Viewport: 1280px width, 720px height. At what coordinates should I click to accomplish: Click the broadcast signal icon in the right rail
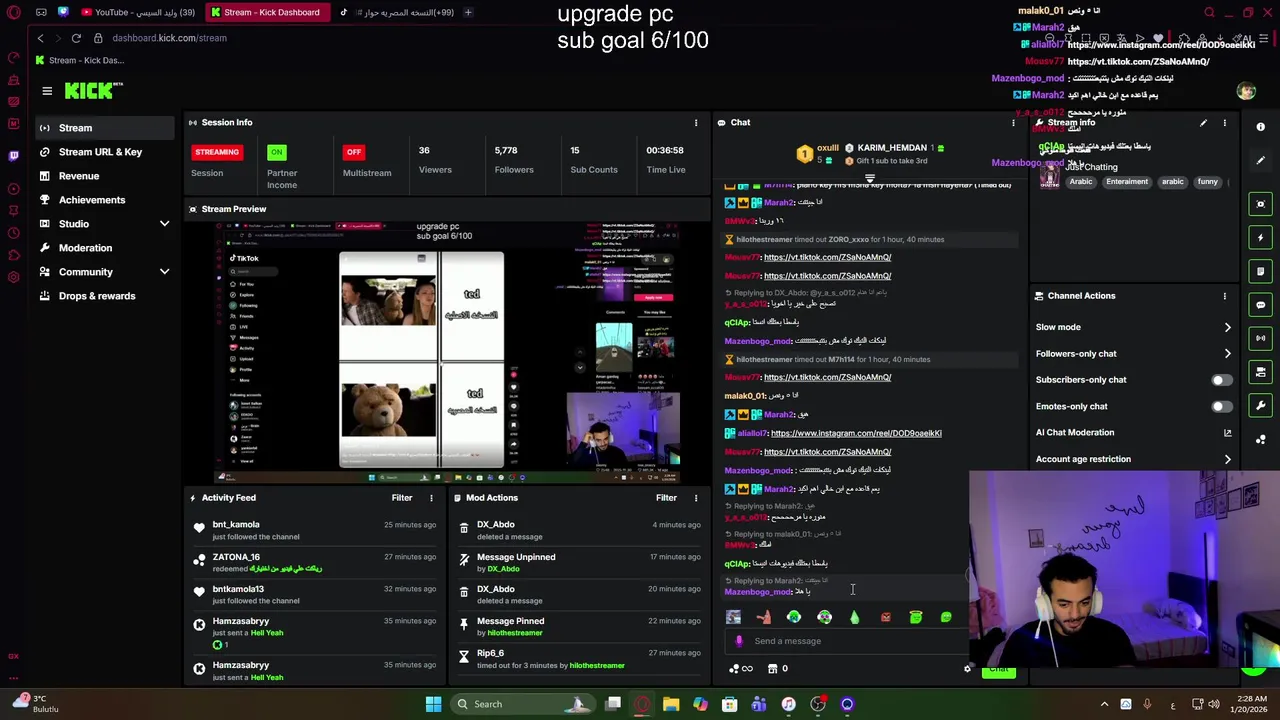(x=1260, y=338)
